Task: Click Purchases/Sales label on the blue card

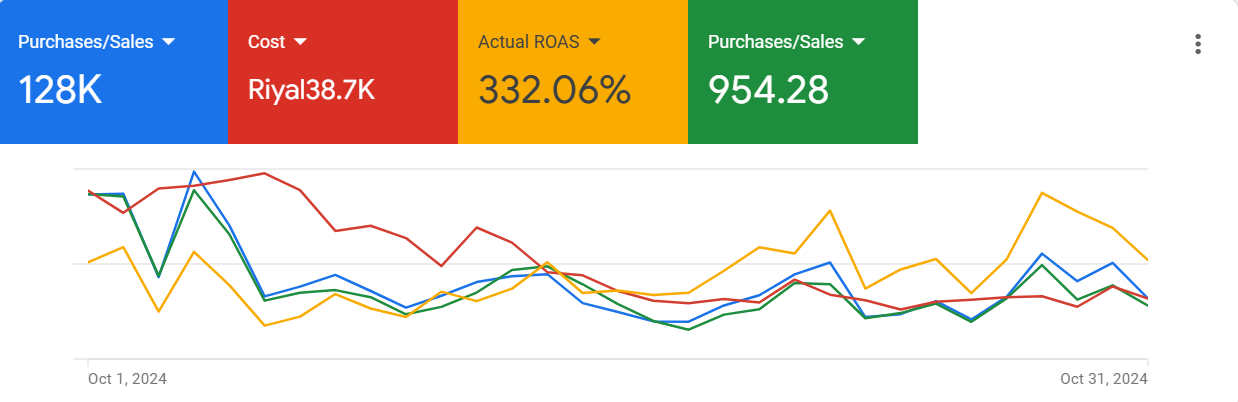Action: 87,42
